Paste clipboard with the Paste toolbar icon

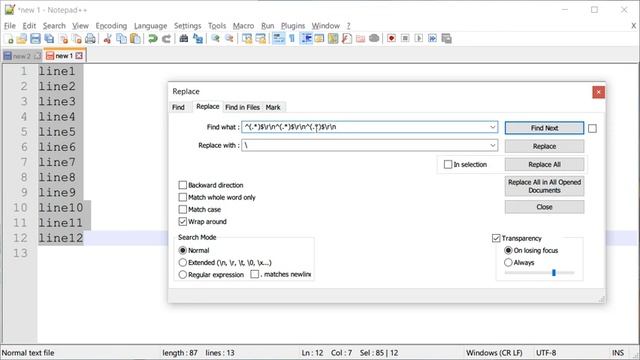(135, 39)
